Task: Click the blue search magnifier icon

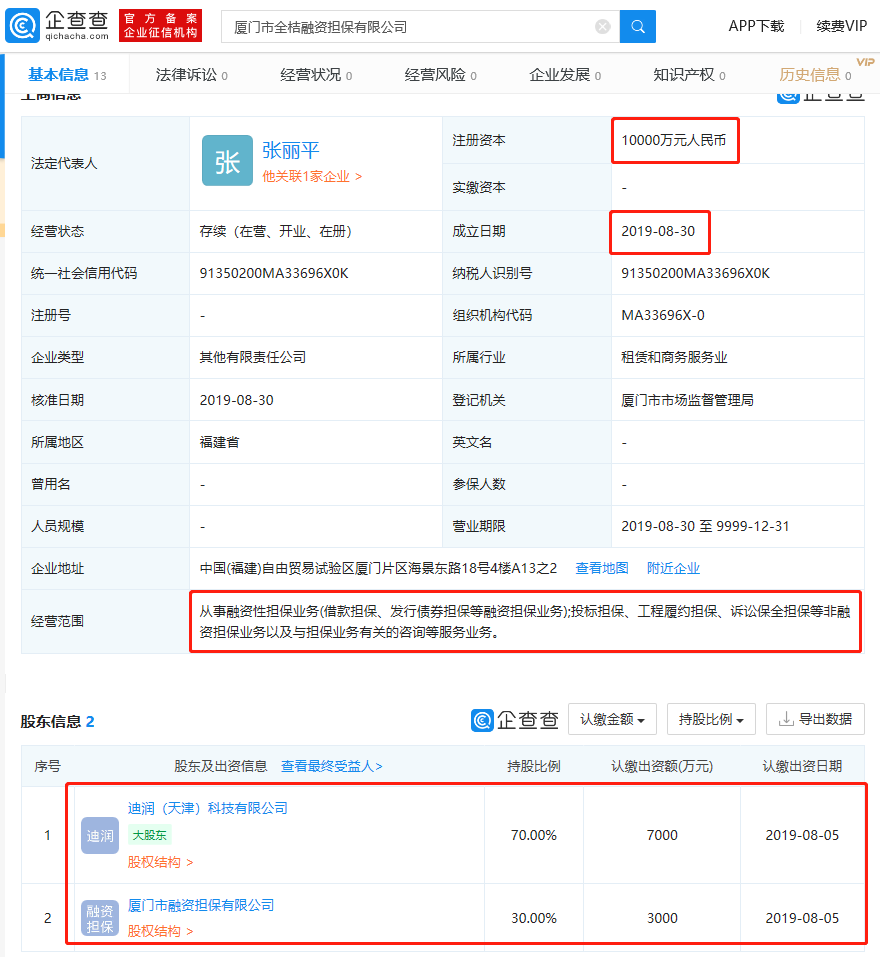Action: pyautogui.click(x=637, y=27)
